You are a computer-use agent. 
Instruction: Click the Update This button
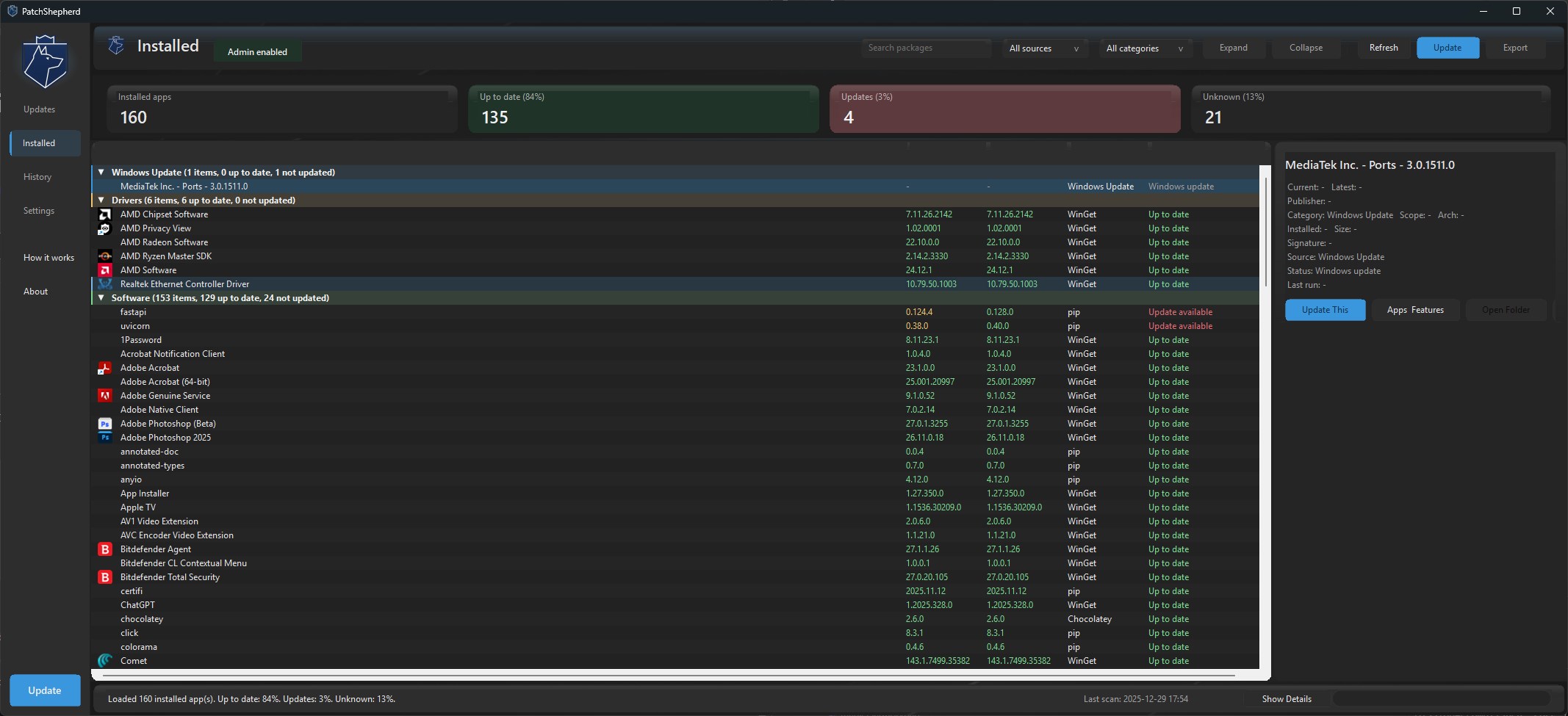point(1325,310)
